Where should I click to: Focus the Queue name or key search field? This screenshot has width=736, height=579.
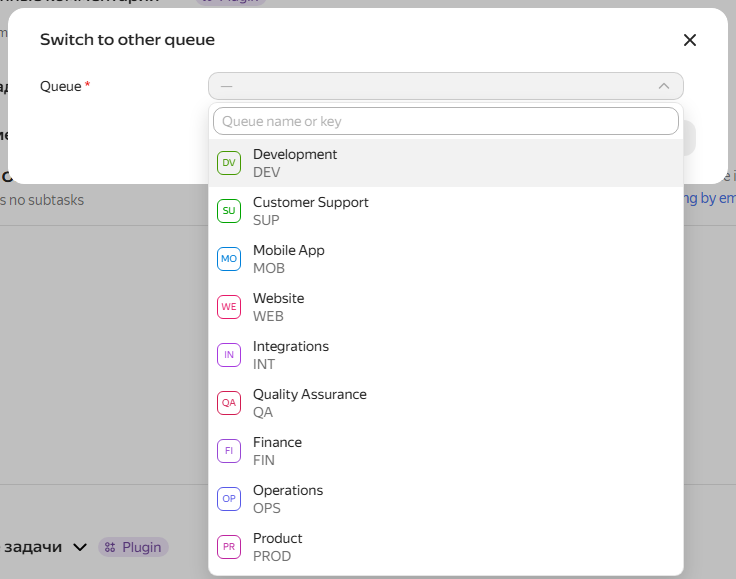[445, 121]
